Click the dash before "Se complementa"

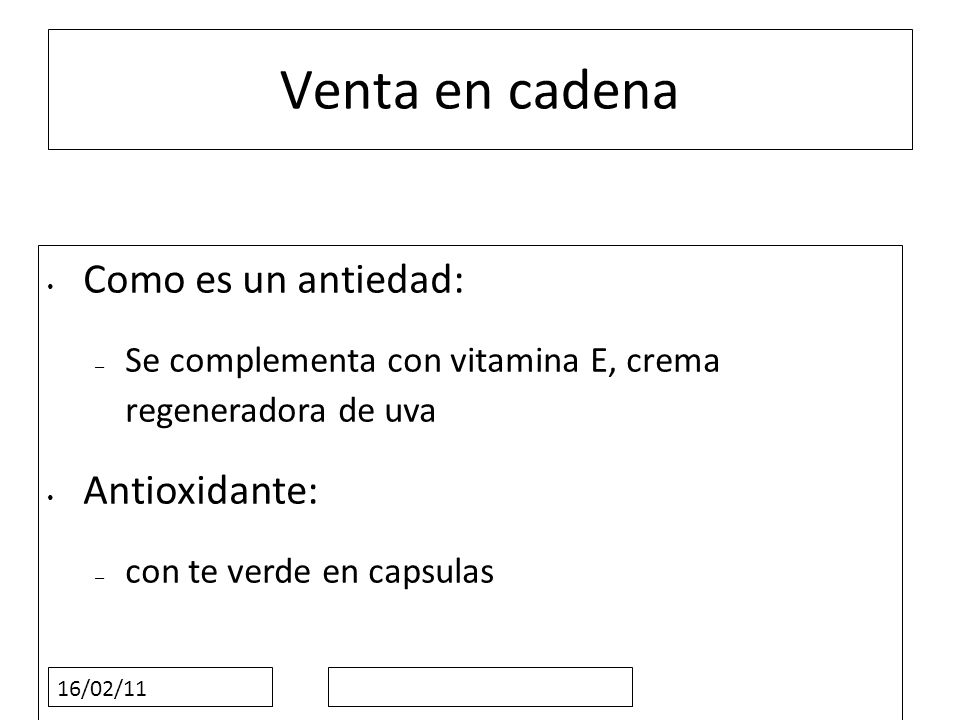tap(100, 366)
